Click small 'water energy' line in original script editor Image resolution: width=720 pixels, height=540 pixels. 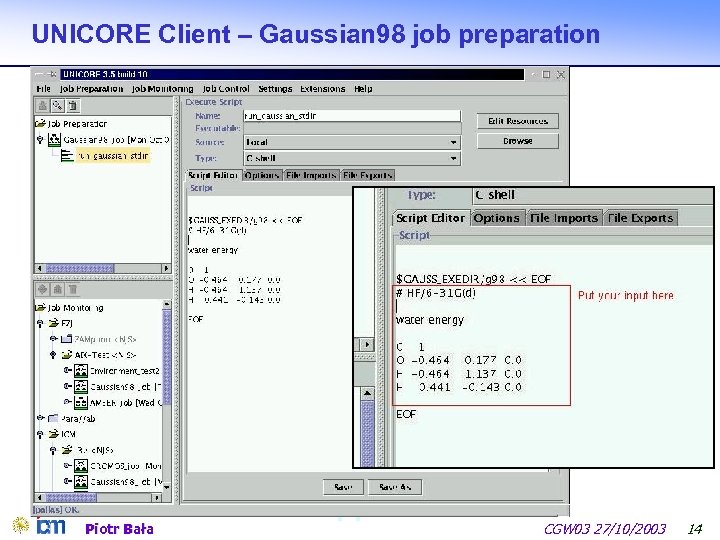pyautogui.click(x=213, y=250)
